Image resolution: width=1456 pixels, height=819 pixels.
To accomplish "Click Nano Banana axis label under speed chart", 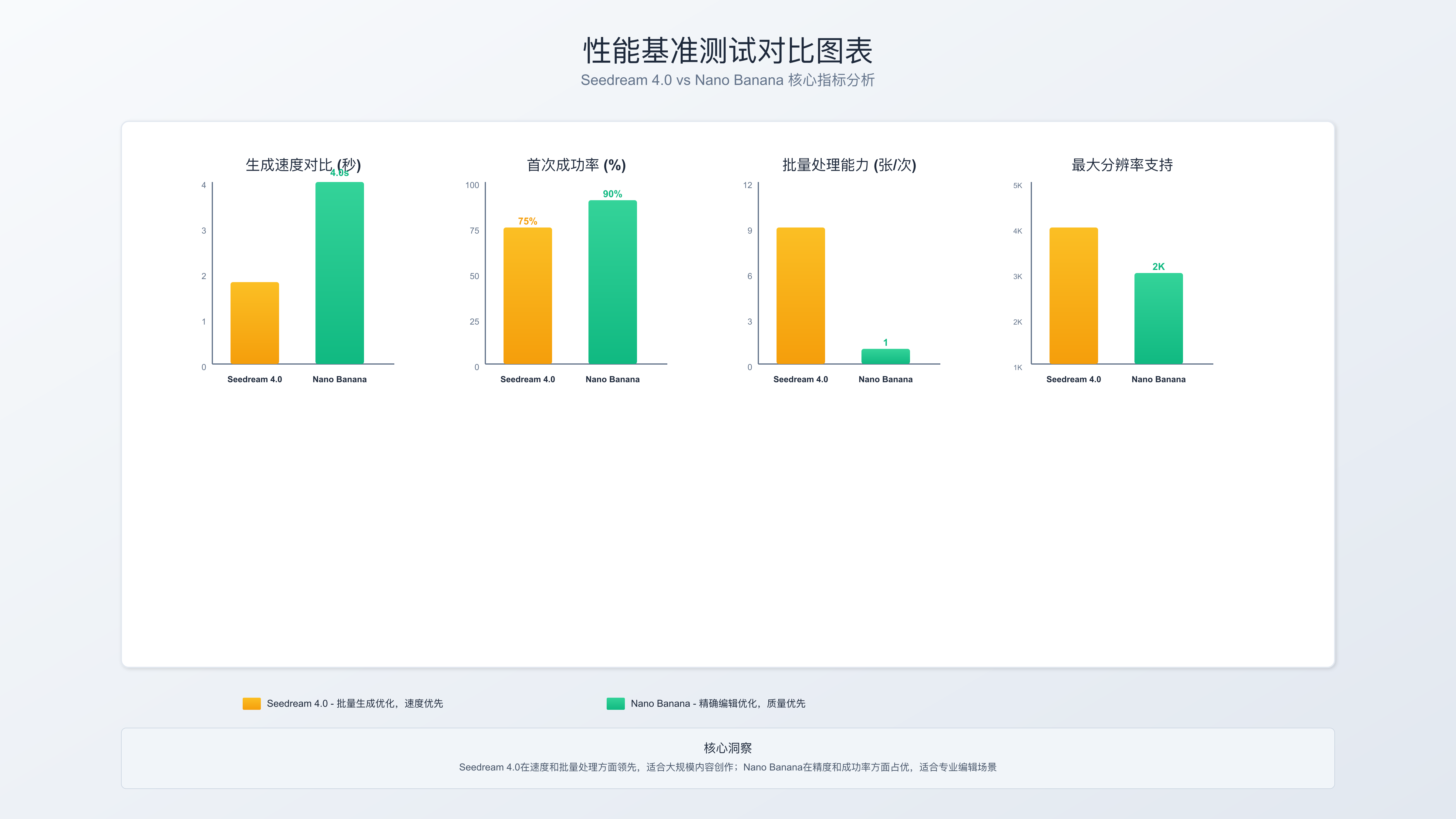I will tap(340, 379).
